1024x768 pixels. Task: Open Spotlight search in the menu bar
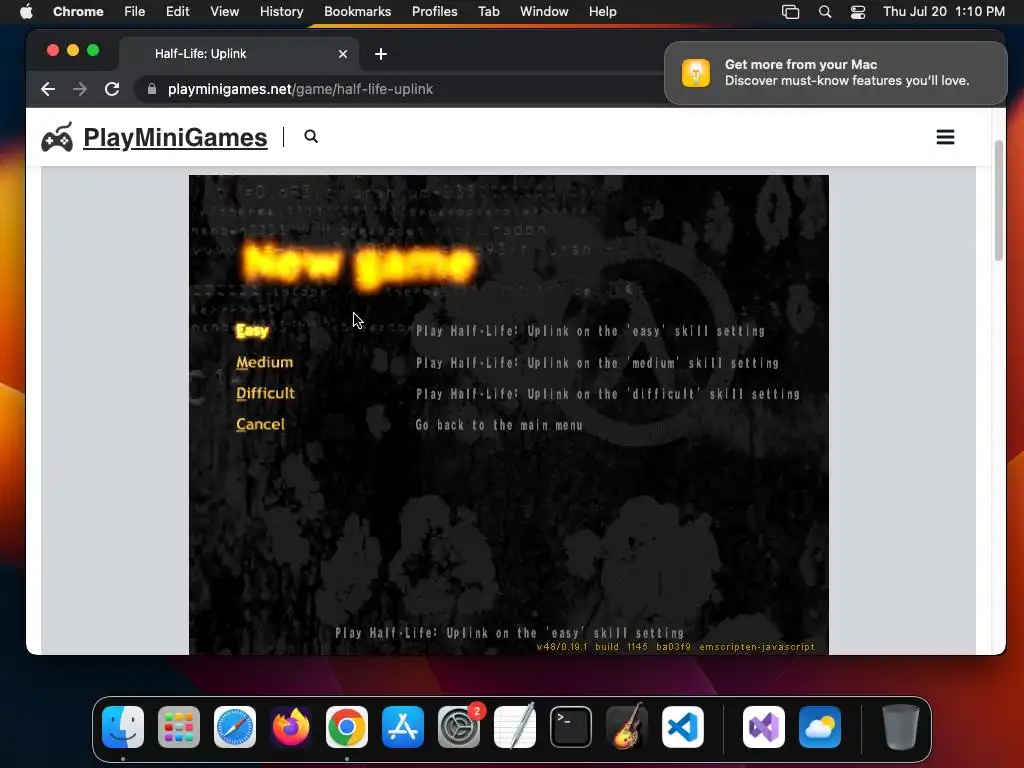coord(825,12)
